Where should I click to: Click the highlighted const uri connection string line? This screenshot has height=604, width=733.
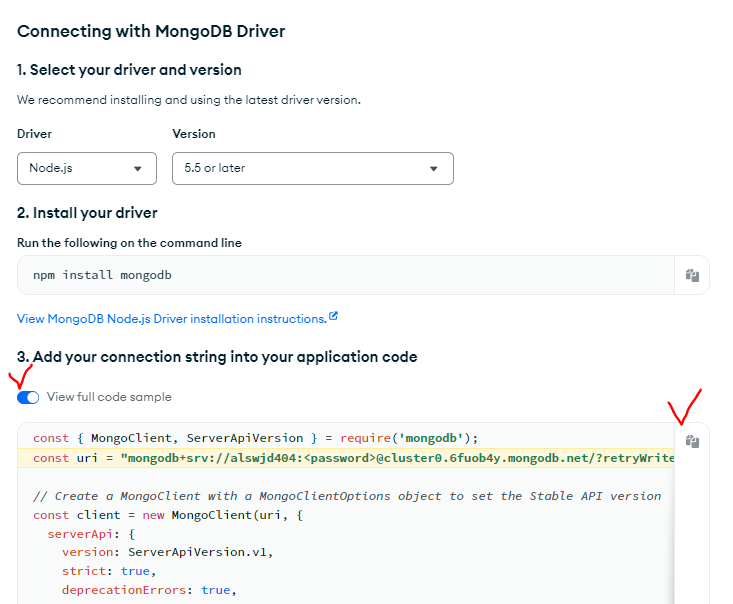346,458
